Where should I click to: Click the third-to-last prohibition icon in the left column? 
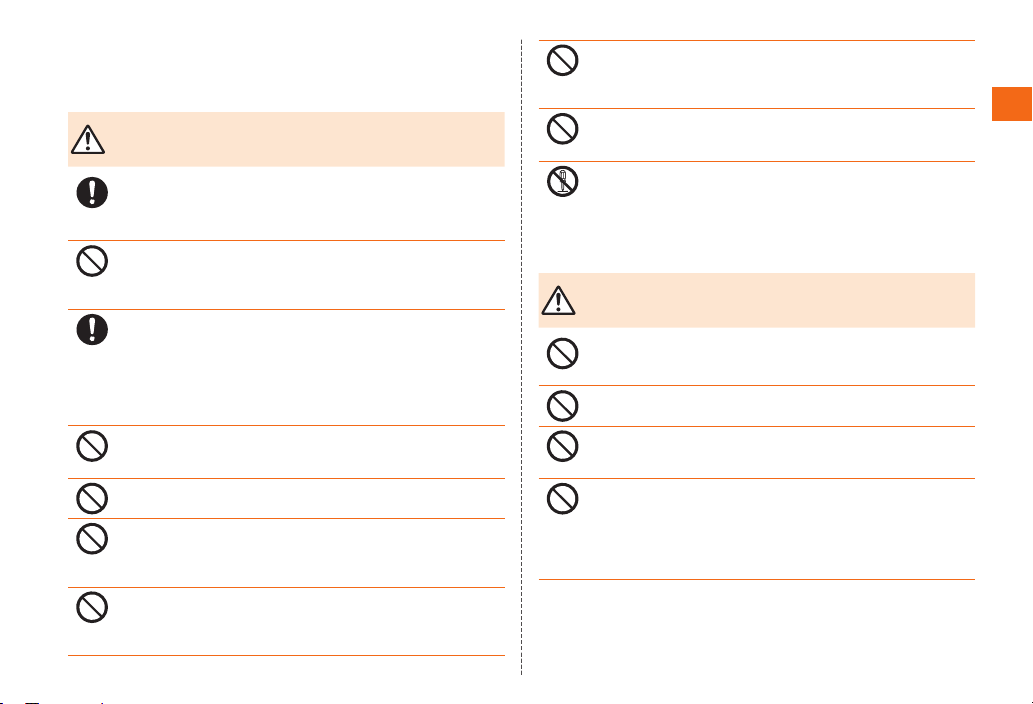[92, 499]
